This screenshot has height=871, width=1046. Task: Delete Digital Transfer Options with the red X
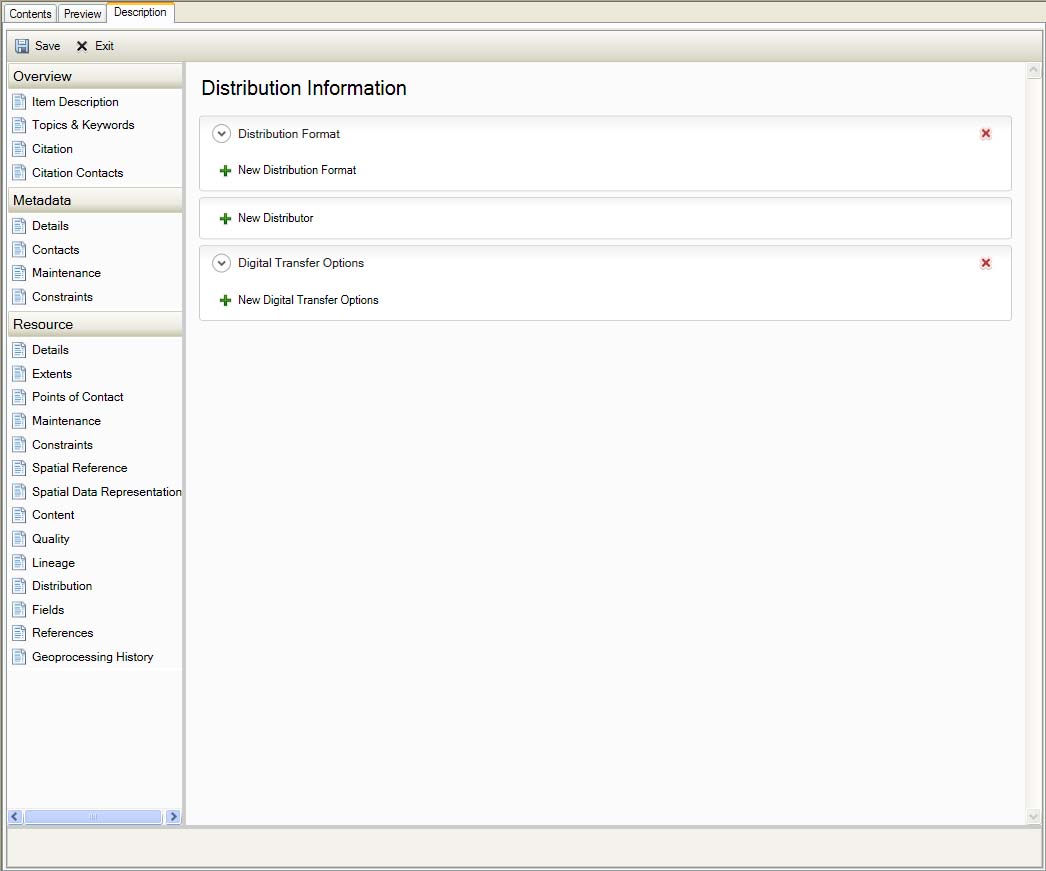click(x=986, y=263)
